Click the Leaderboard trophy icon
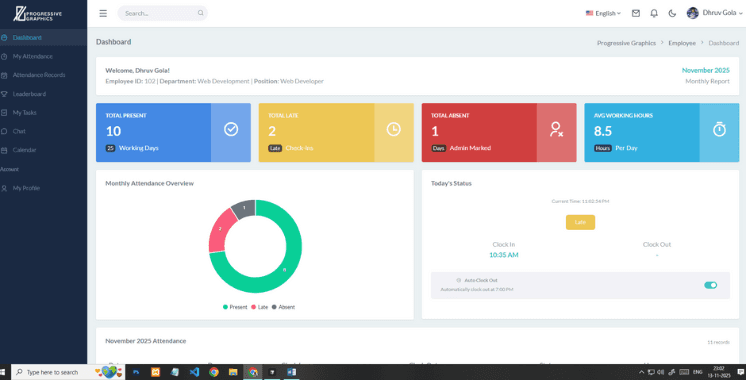Viewport: 746px width, 380px height. pyautogui.click(x=4, y=94)
